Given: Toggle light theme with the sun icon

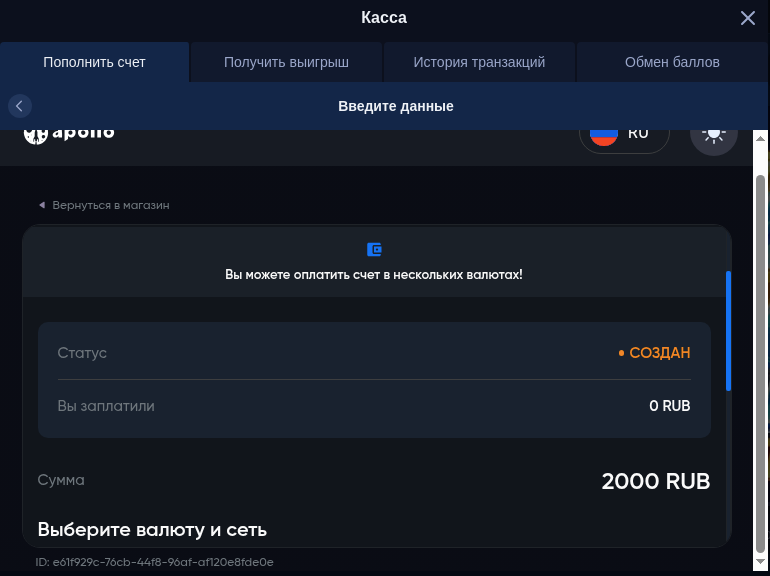Looking at the screenshot, I should coord(713,135).
